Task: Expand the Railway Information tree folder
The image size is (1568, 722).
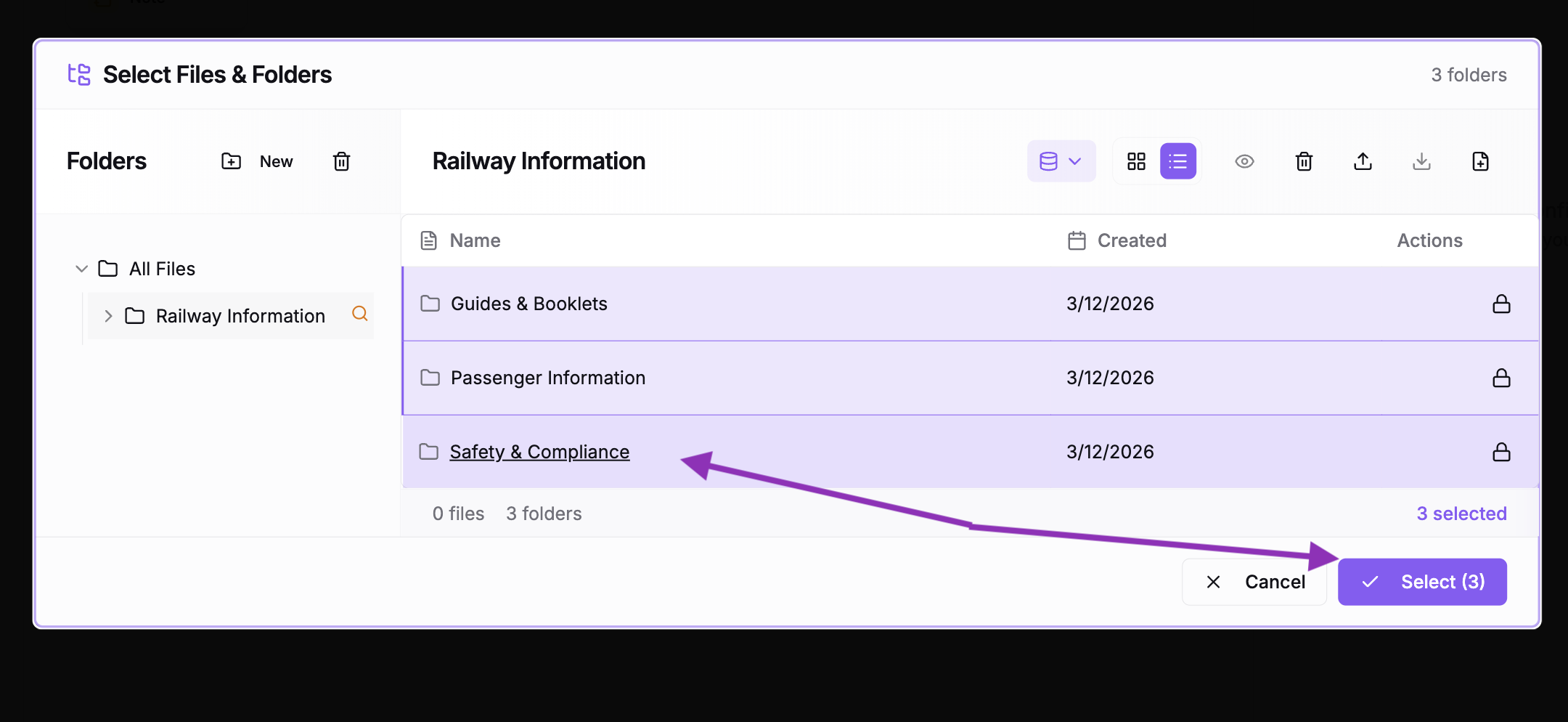Action: click(x=108, y=316)
